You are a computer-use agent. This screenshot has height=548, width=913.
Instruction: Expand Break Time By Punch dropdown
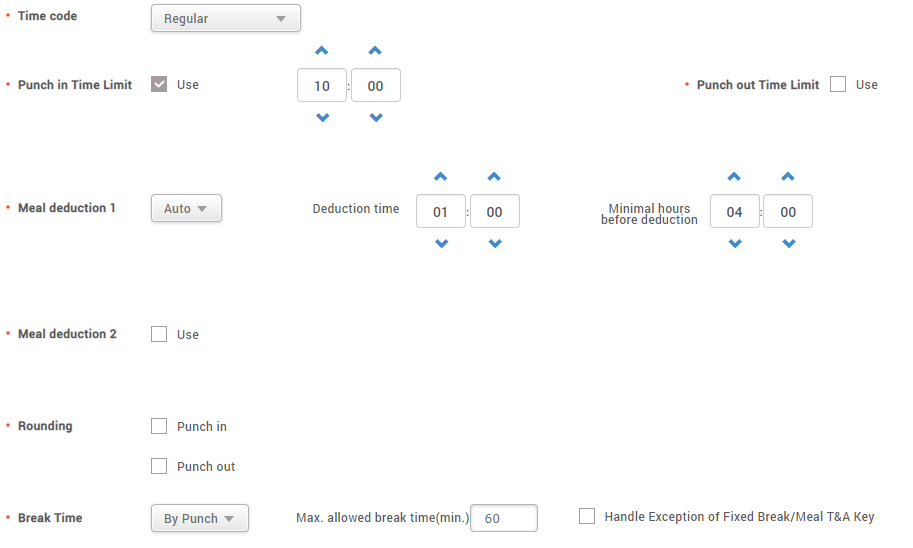coord(199,518)
